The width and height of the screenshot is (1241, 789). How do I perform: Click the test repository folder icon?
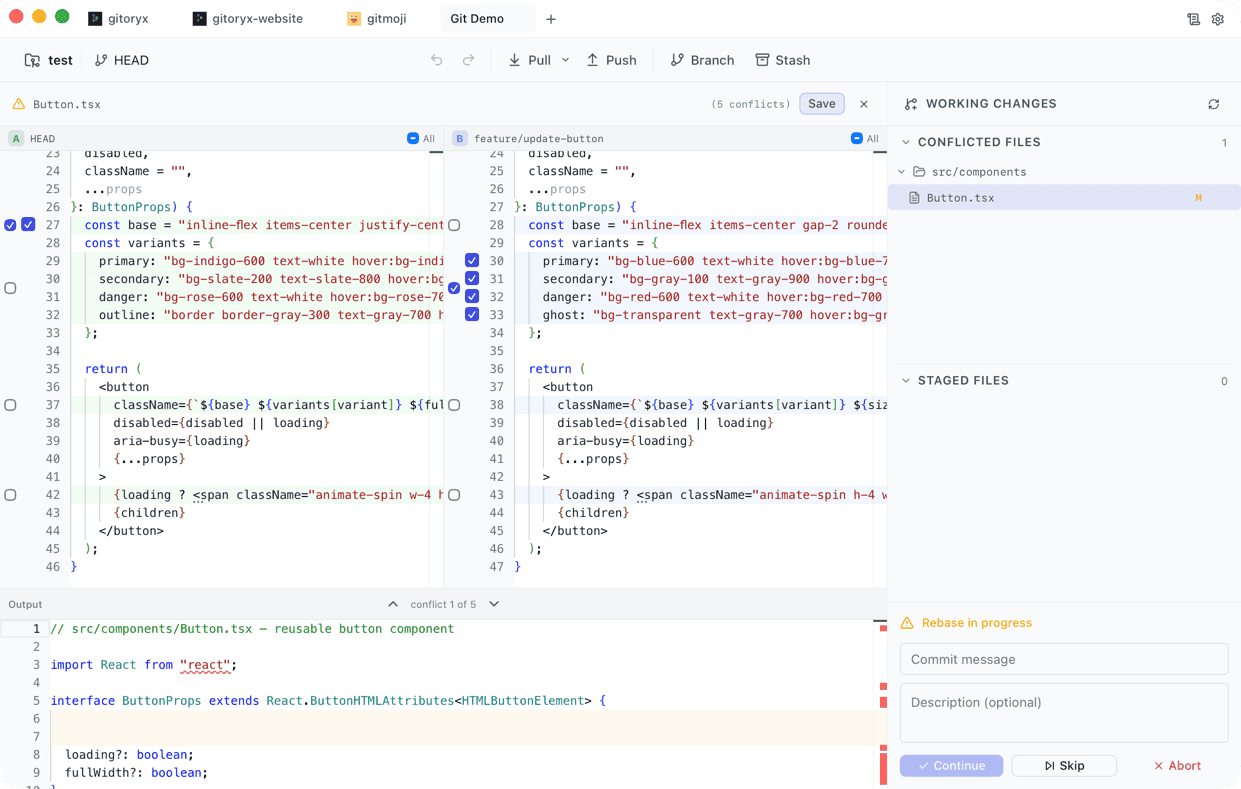click(32, 60)
